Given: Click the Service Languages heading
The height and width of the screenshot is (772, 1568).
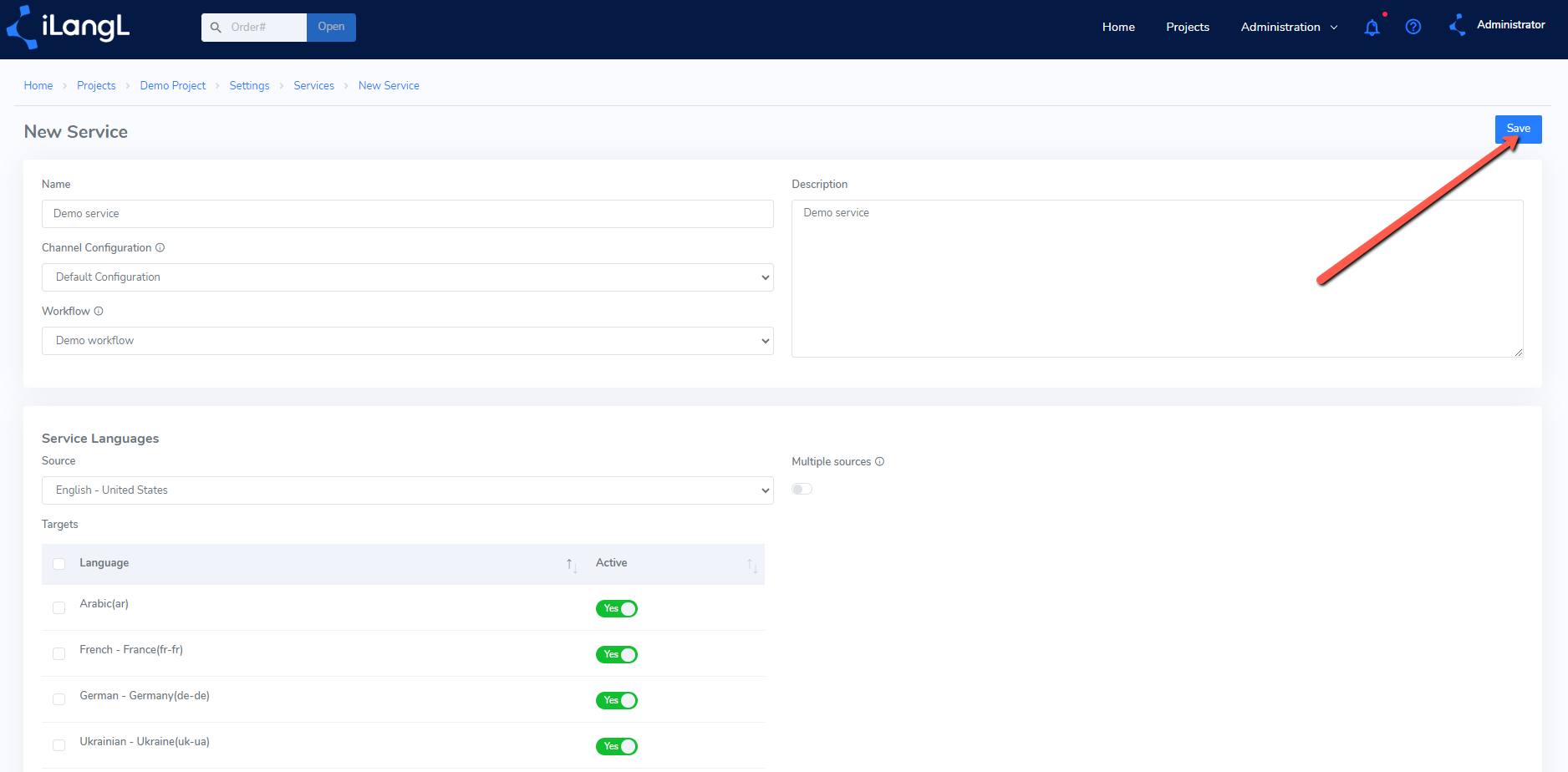Looking at the screenshot, I should [x=100, y=439].
